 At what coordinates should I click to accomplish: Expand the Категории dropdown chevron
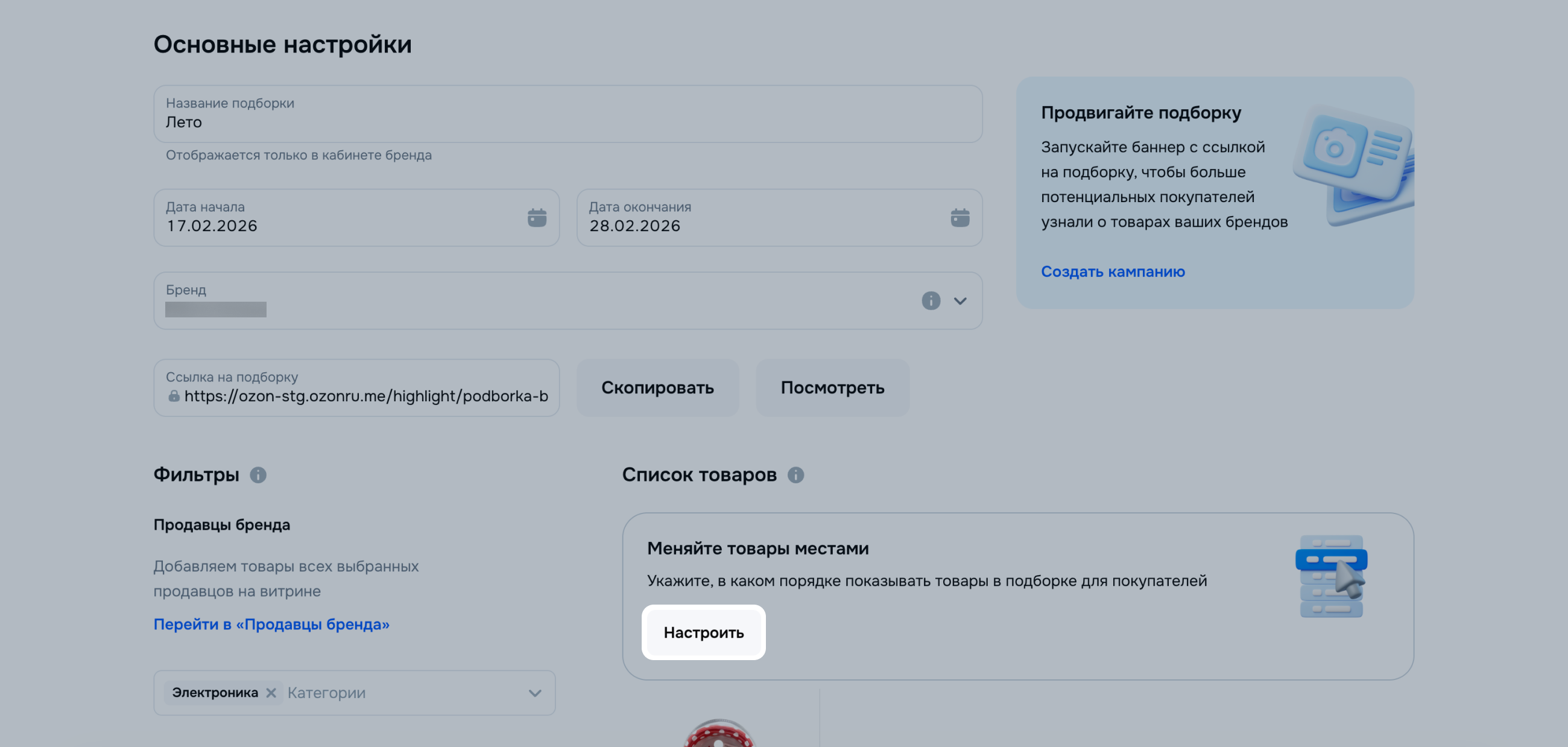coord(534,693)
